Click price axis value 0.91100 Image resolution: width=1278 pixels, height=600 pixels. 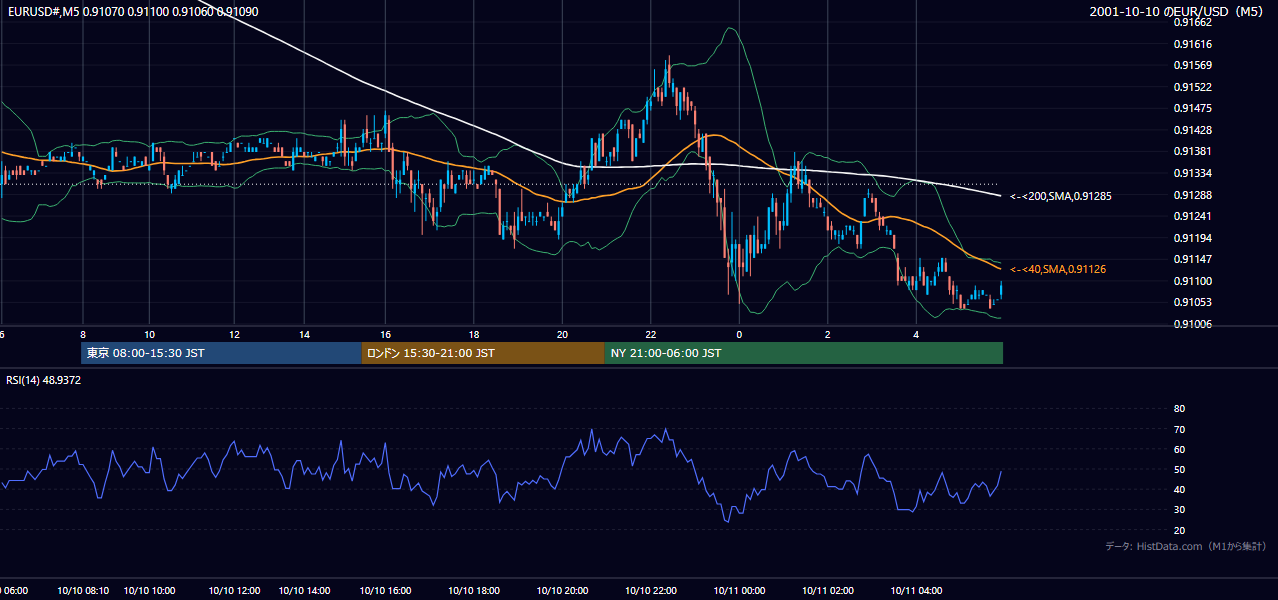(x=1192, y=281)
